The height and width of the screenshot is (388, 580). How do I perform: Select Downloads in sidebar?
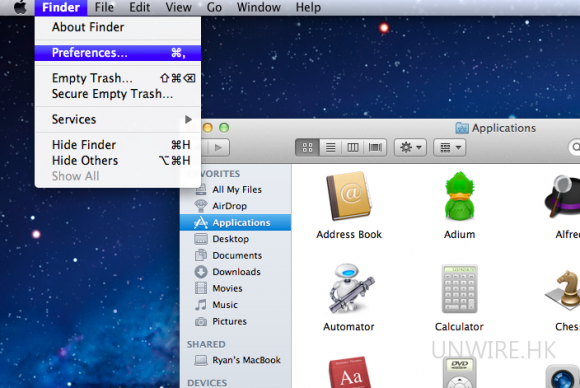(x=236, y=272)
